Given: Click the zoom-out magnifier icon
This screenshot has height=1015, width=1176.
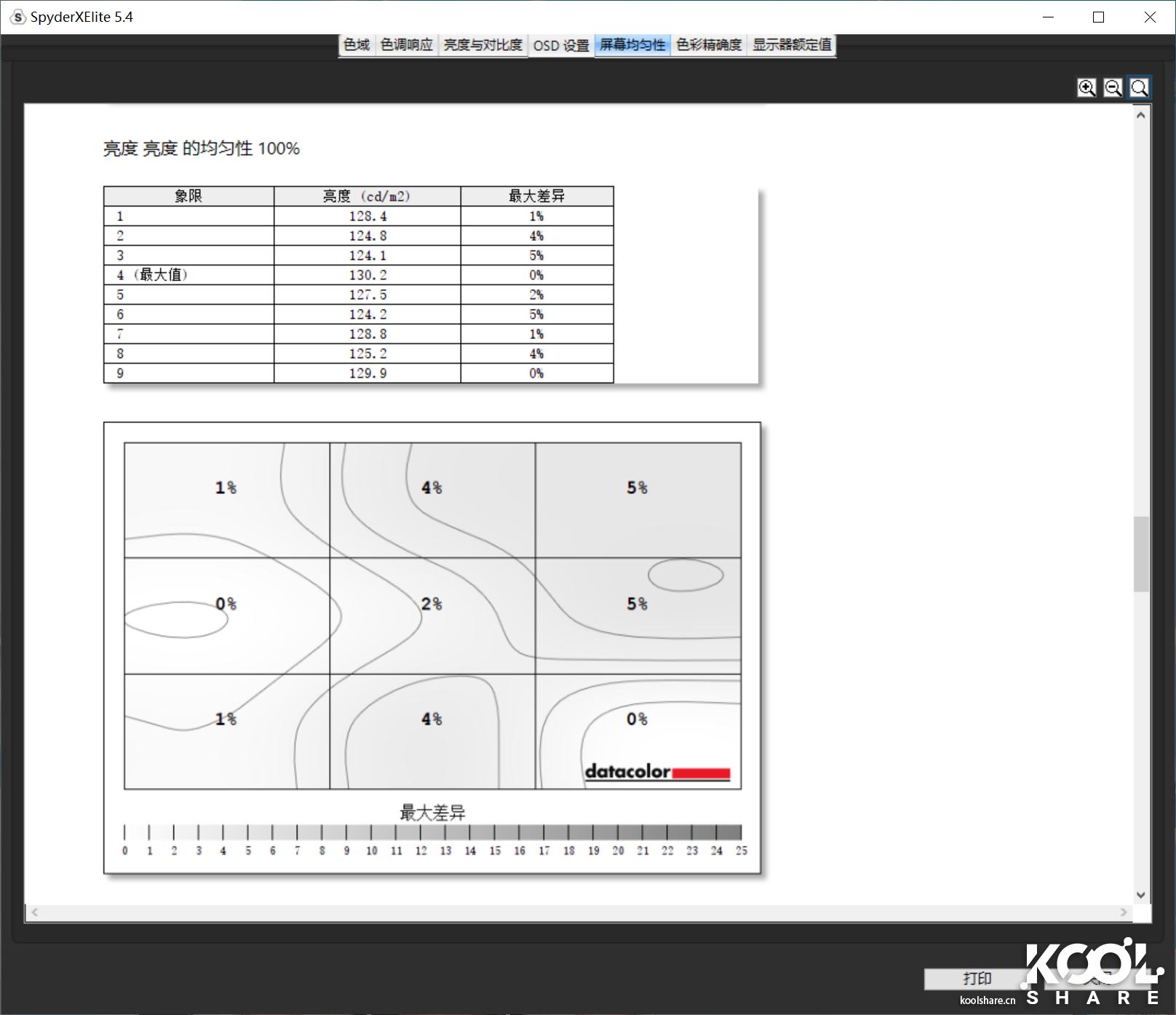Looking at the screenshot, I should [x=1113, y=87].
